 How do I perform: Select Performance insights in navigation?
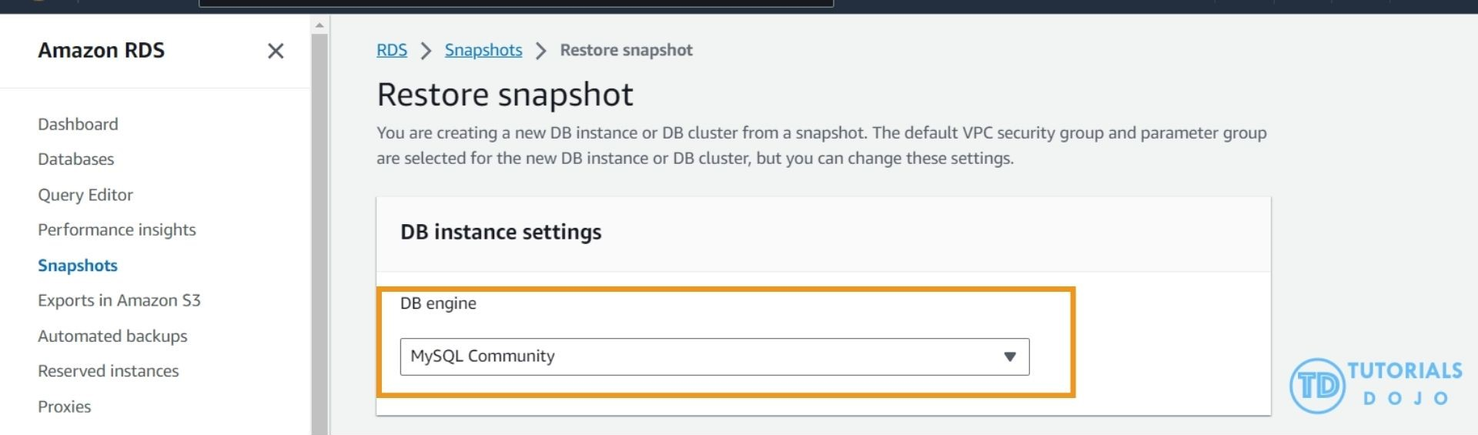117,230
